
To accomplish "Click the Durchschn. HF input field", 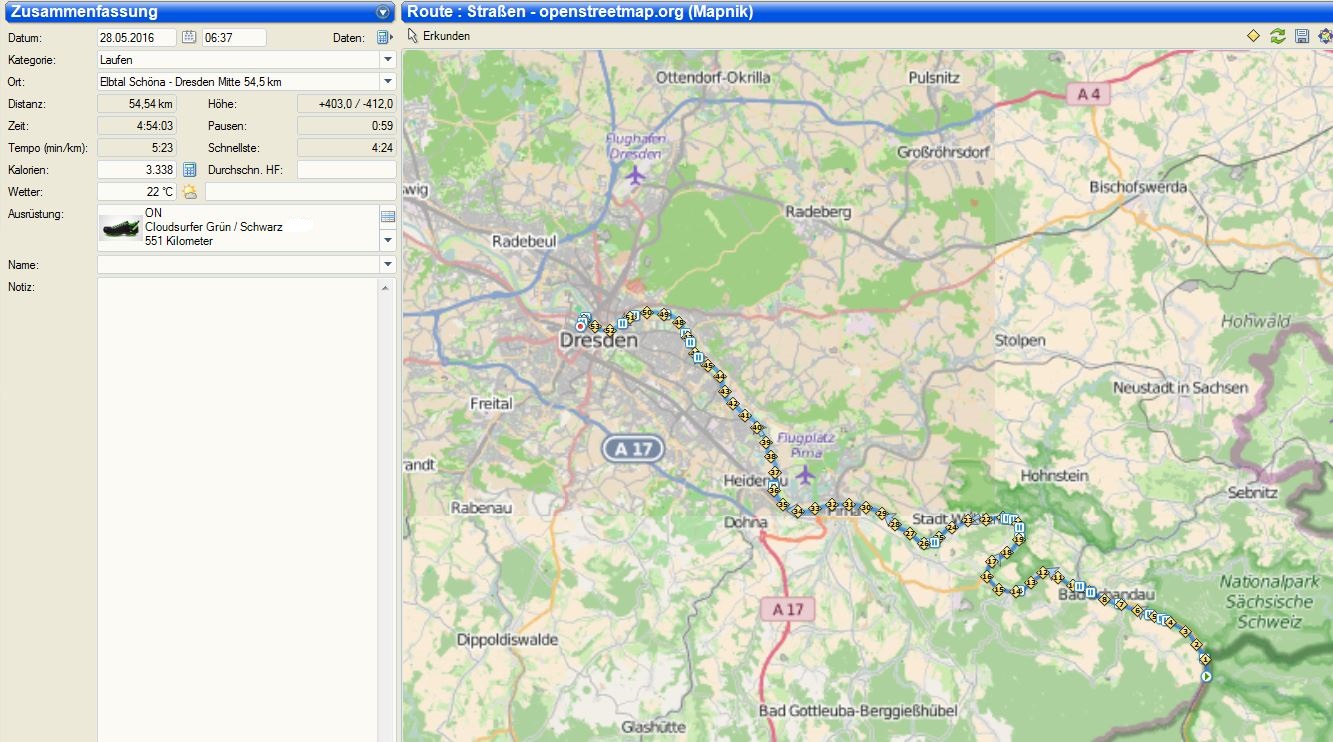I will click(346, 170).
